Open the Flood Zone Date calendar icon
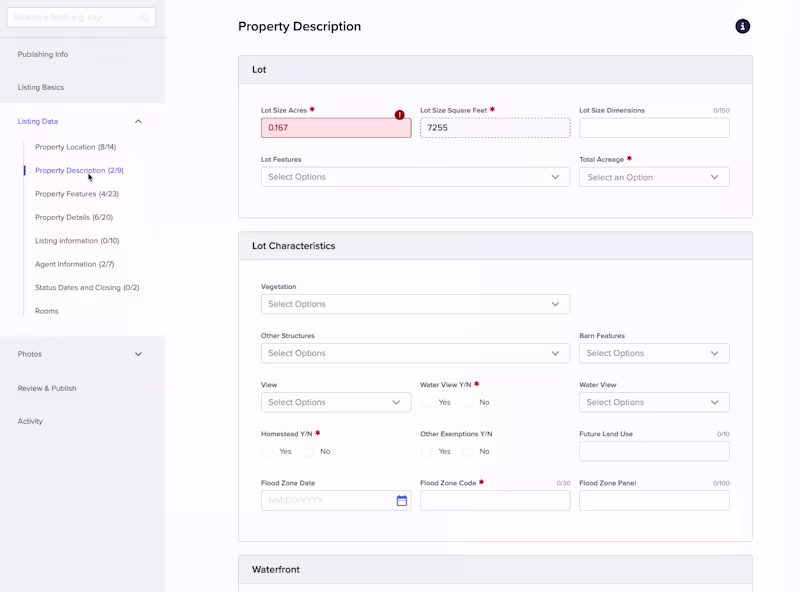 click(402, 501)
